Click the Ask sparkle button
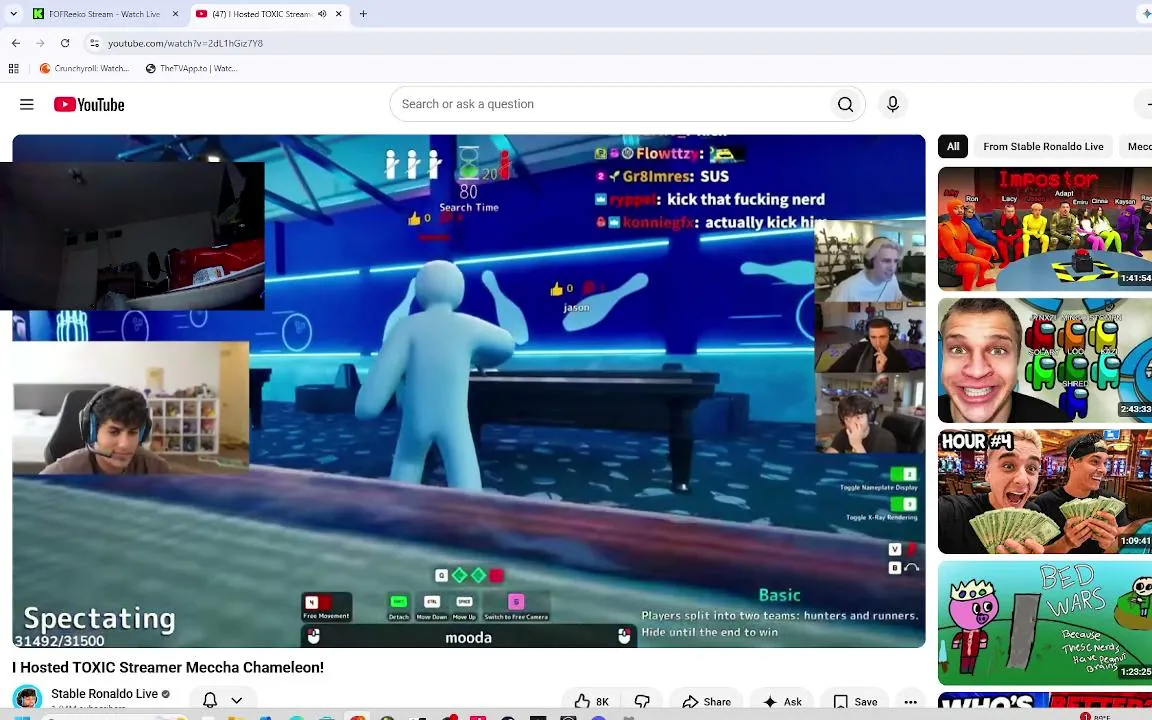The width and height of the screenshot is (1152, 720). coord(783,702)
